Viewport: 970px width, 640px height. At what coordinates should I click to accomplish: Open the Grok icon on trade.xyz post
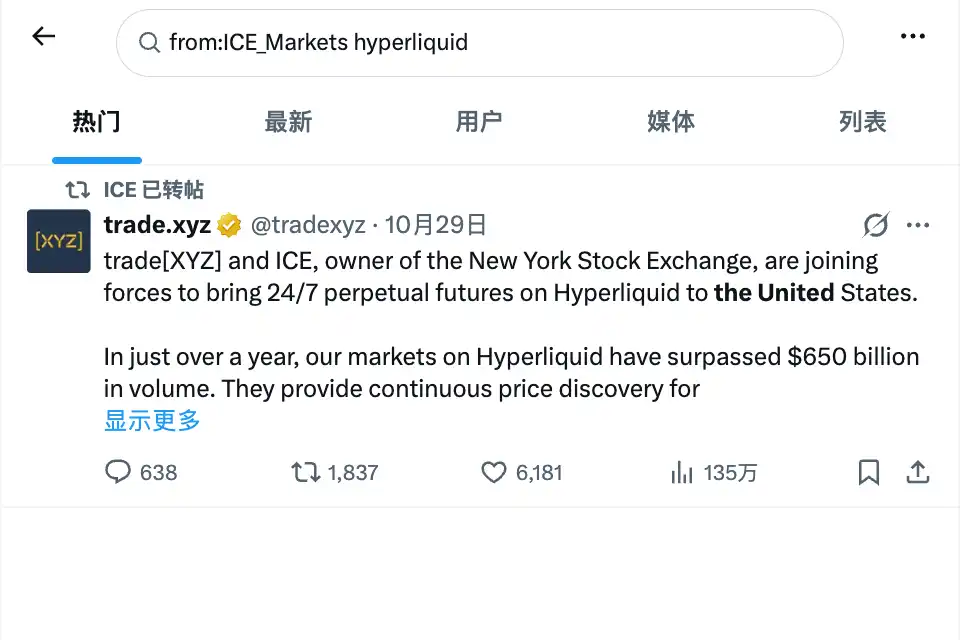point(876,225)
